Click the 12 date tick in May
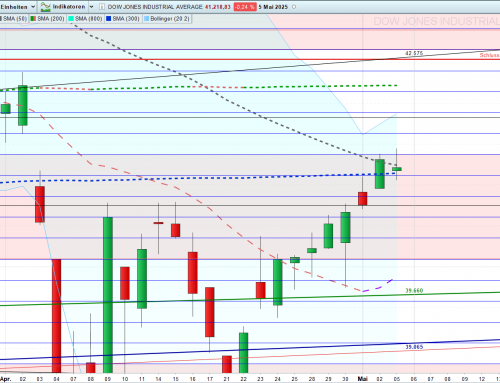Image resolution: width=500 pixels, height=383 pixels. coord(482,379)
